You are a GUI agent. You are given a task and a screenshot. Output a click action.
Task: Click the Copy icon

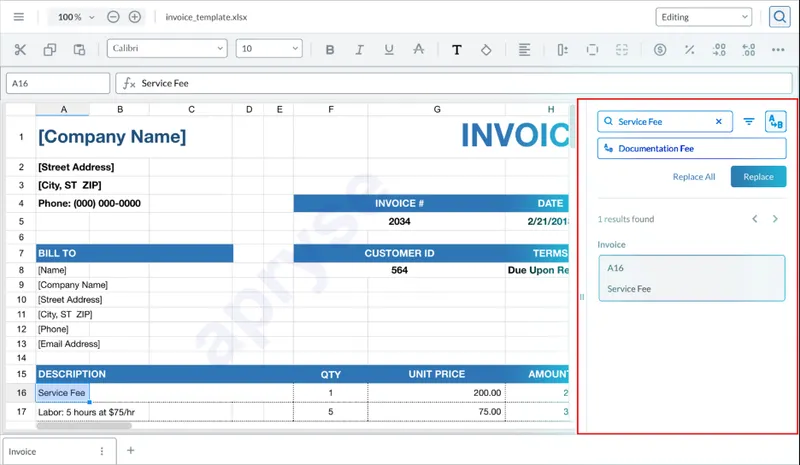pos(49,50)
